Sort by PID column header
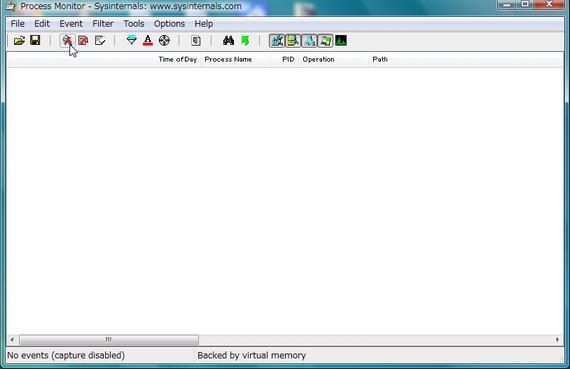 [x=285, y=59]
